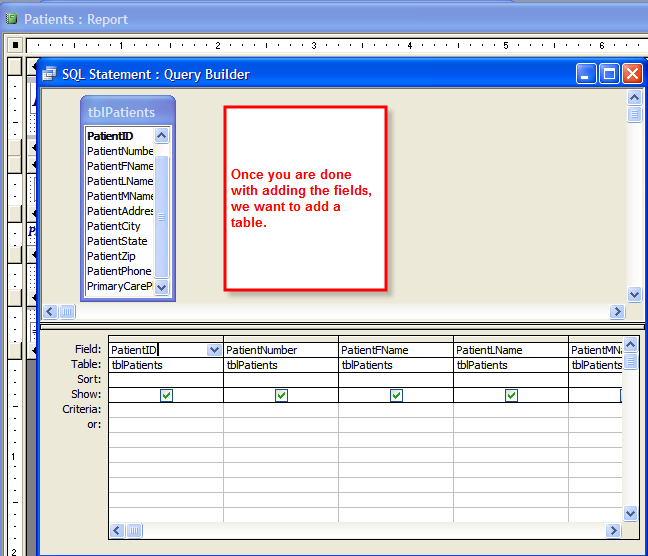648x556 pixels.
Task: Maximize the Query Builder window
Action: coord(609,74)
